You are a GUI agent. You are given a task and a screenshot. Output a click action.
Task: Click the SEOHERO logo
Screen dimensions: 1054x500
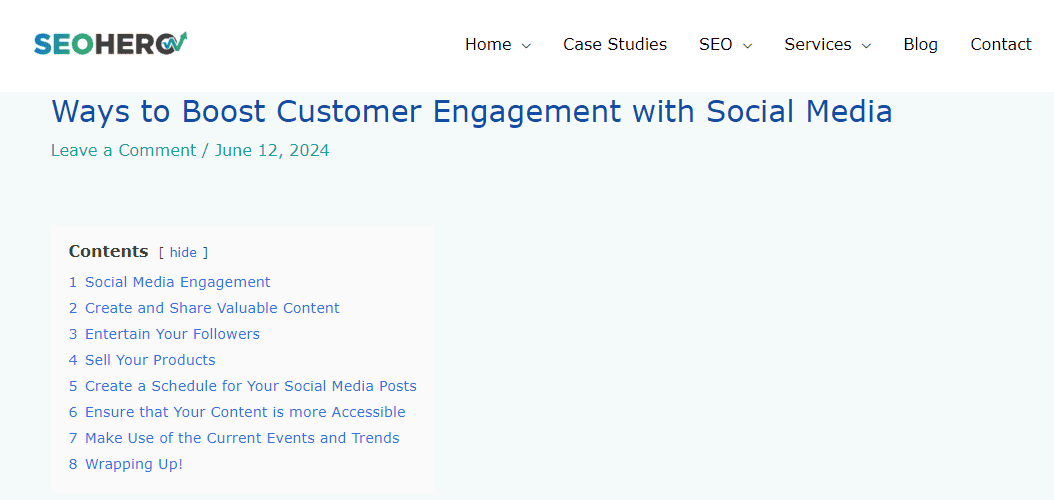[x=111, y=44]
